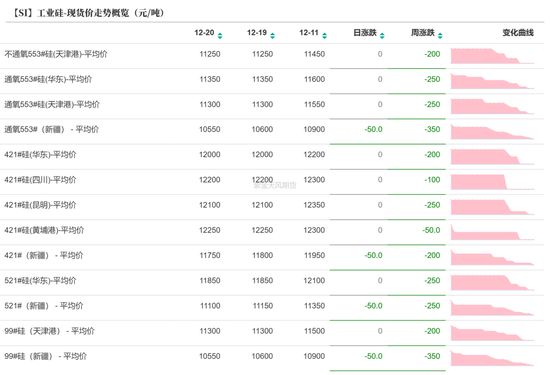Select row 421#硅(昆明)-平均价

coord(40,205)
